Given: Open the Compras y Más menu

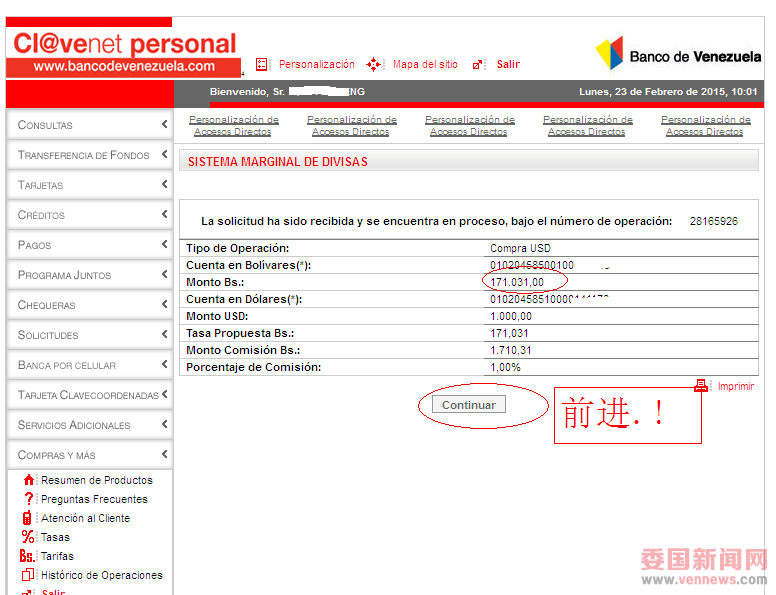Looking at the screenshot, I should [x=90, y=454].
